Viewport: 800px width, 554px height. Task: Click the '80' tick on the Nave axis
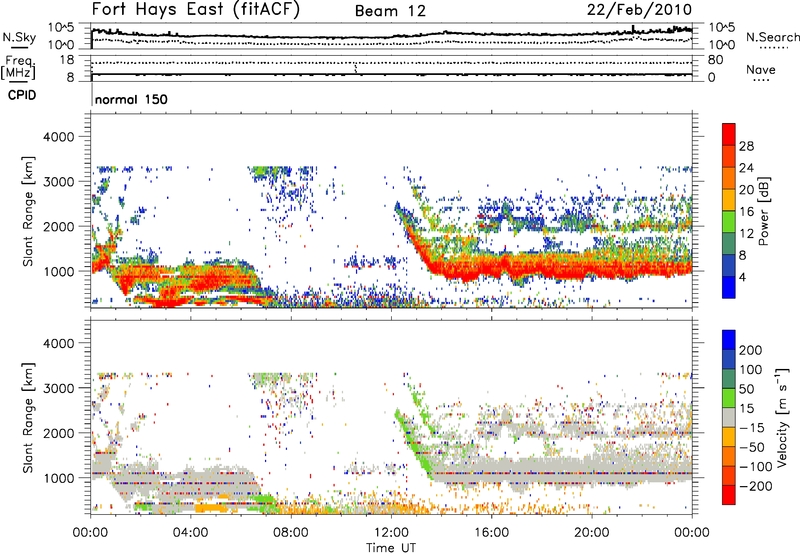click(x=715, y=60)
